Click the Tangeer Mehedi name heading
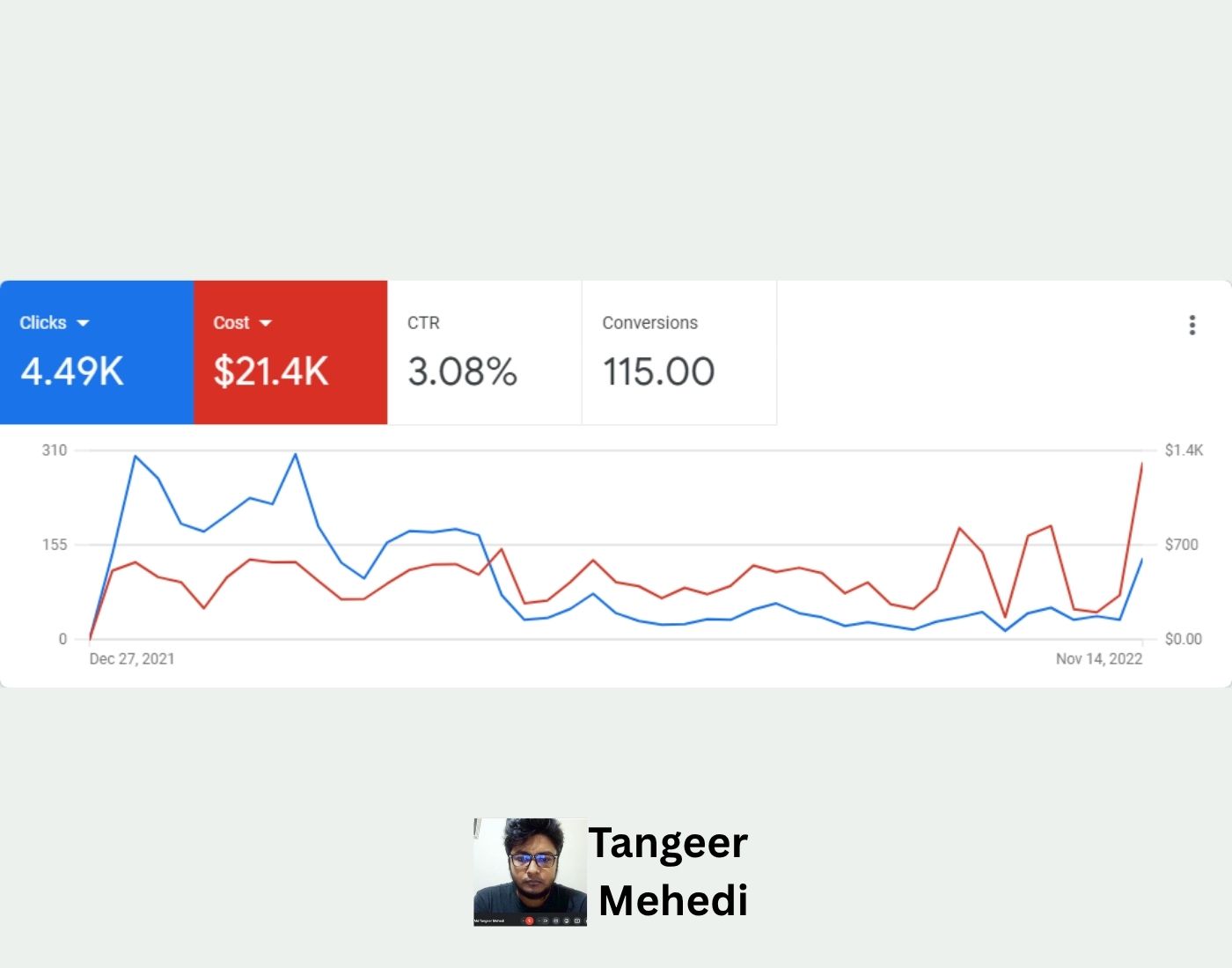Screen dimensions: 1232x968 click(671, 871)
